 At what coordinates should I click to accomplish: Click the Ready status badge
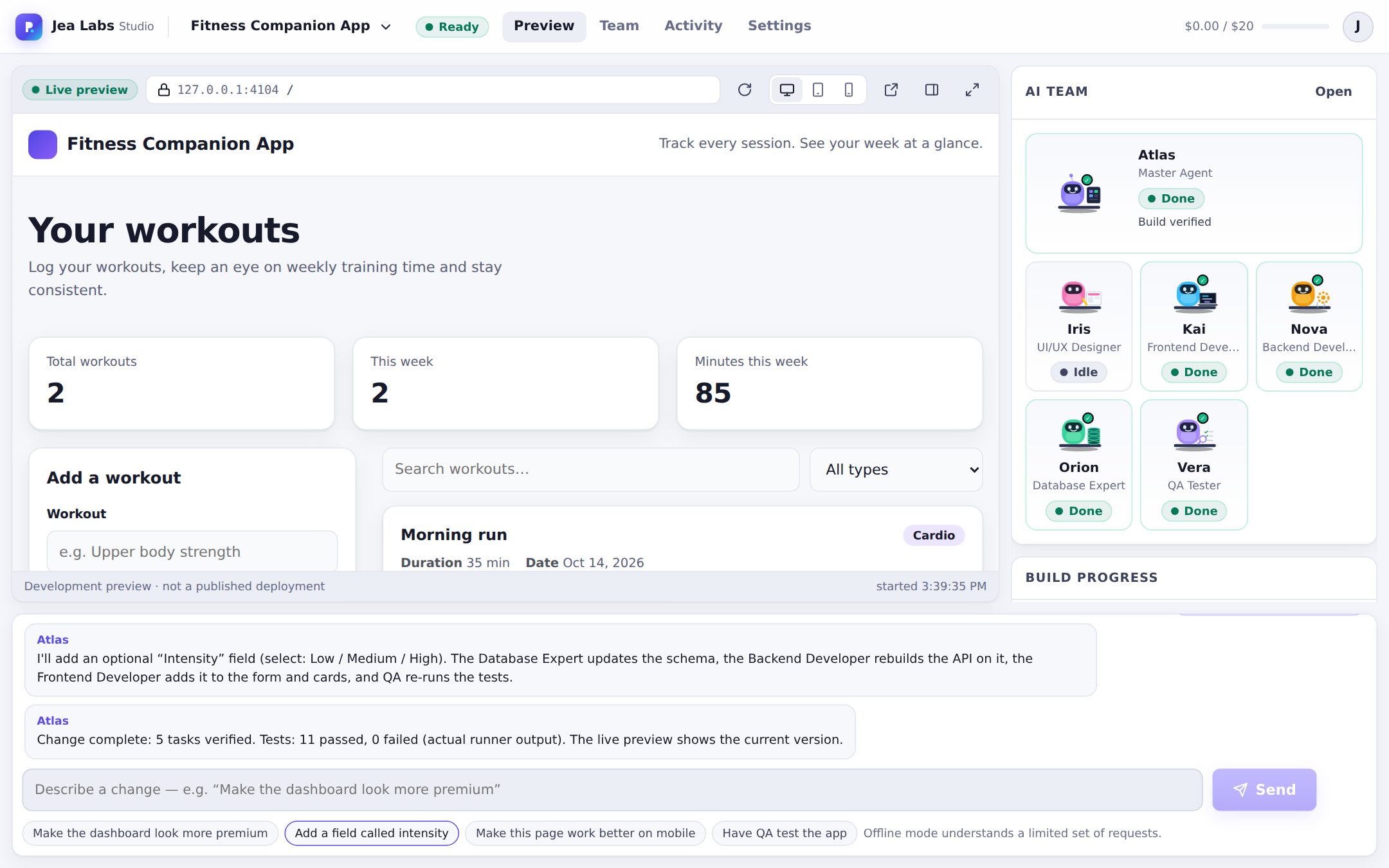tap(452, 27)
